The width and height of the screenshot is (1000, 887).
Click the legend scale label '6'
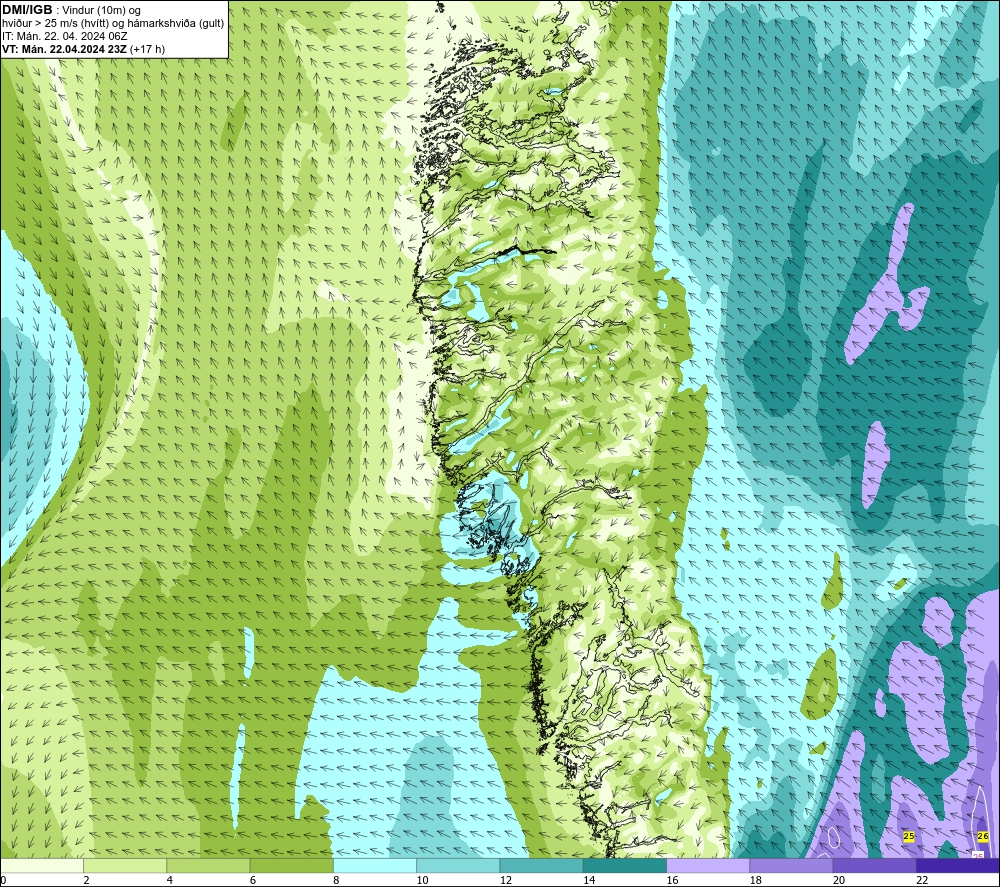pyautogui.click(x=253, y=880)
